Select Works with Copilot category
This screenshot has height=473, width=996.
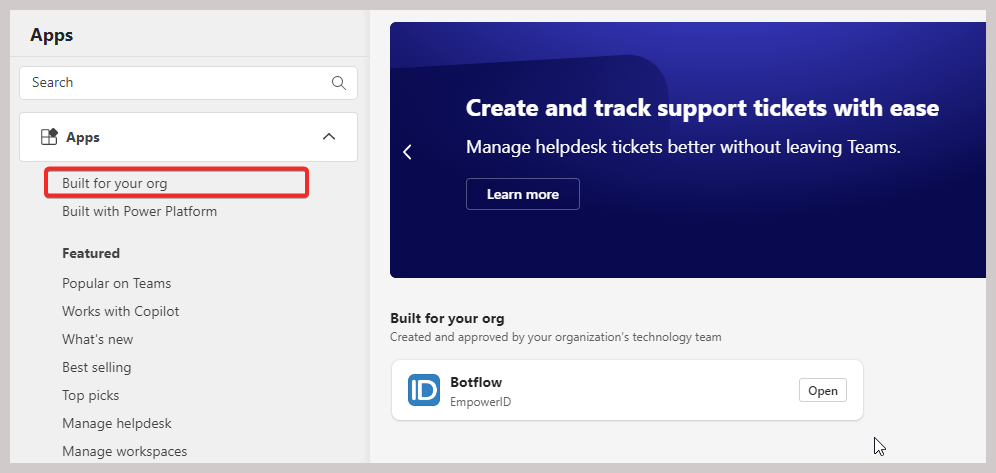[120, 311]
